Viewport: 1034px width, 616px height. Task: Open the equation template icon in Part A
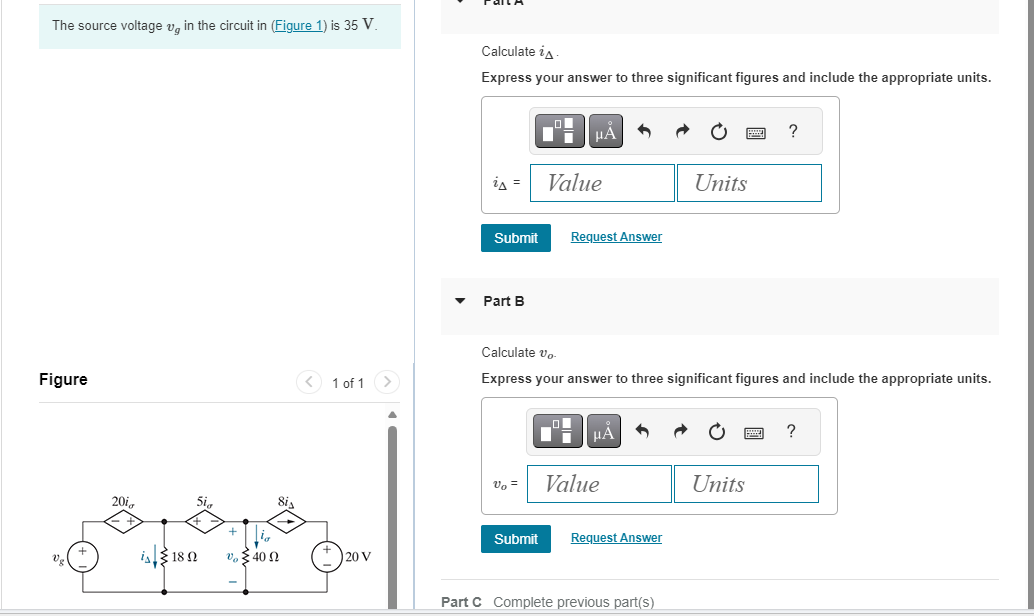coord(559,130)
